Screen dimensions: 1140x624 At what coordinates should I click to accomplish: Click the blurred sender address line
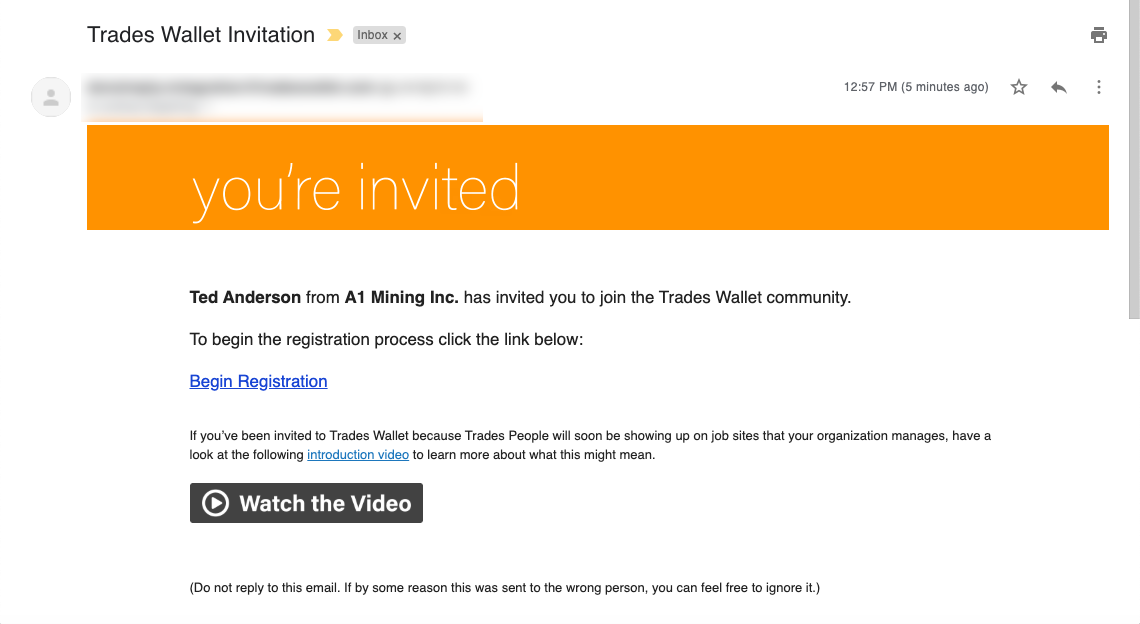pyautogui.click(x=276, y=88)
